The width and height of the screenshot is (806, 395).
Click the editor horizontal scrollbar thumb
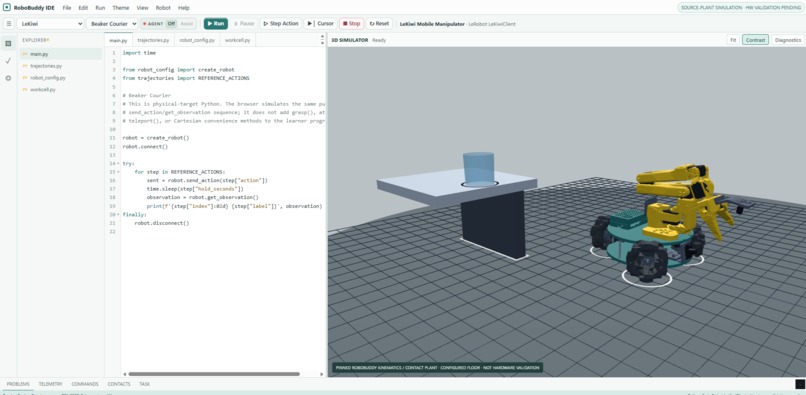tap(213, 374)
